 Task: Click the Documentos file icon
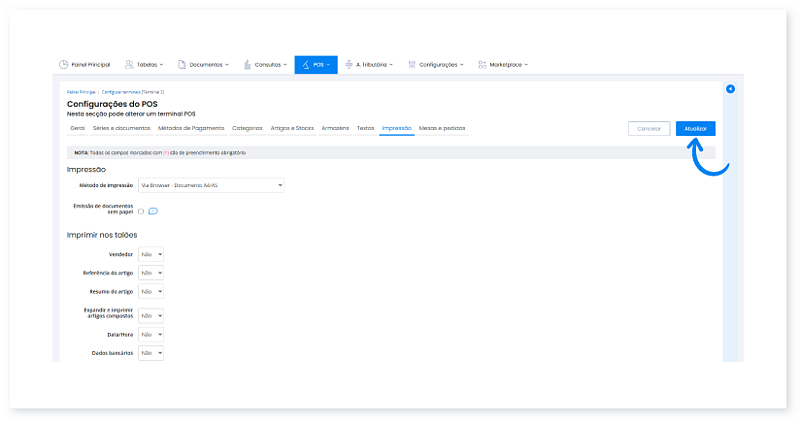182,64
